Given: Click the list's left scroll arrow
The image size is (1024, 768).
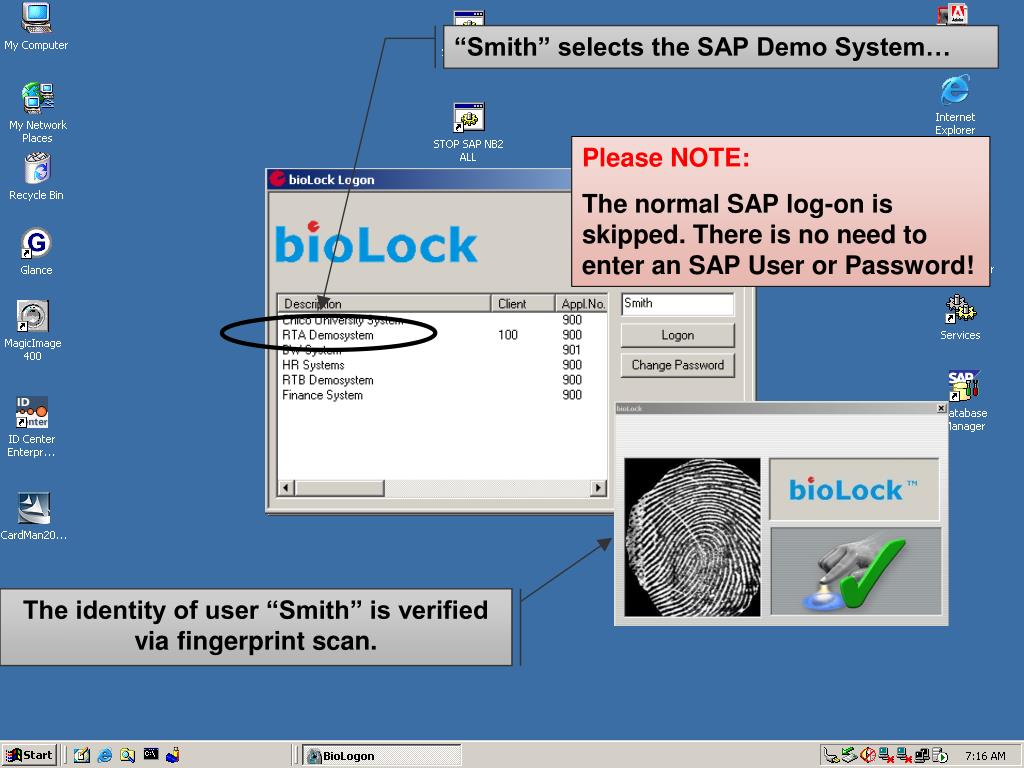Looking at the screenshot, I should [x=286, y=488].
